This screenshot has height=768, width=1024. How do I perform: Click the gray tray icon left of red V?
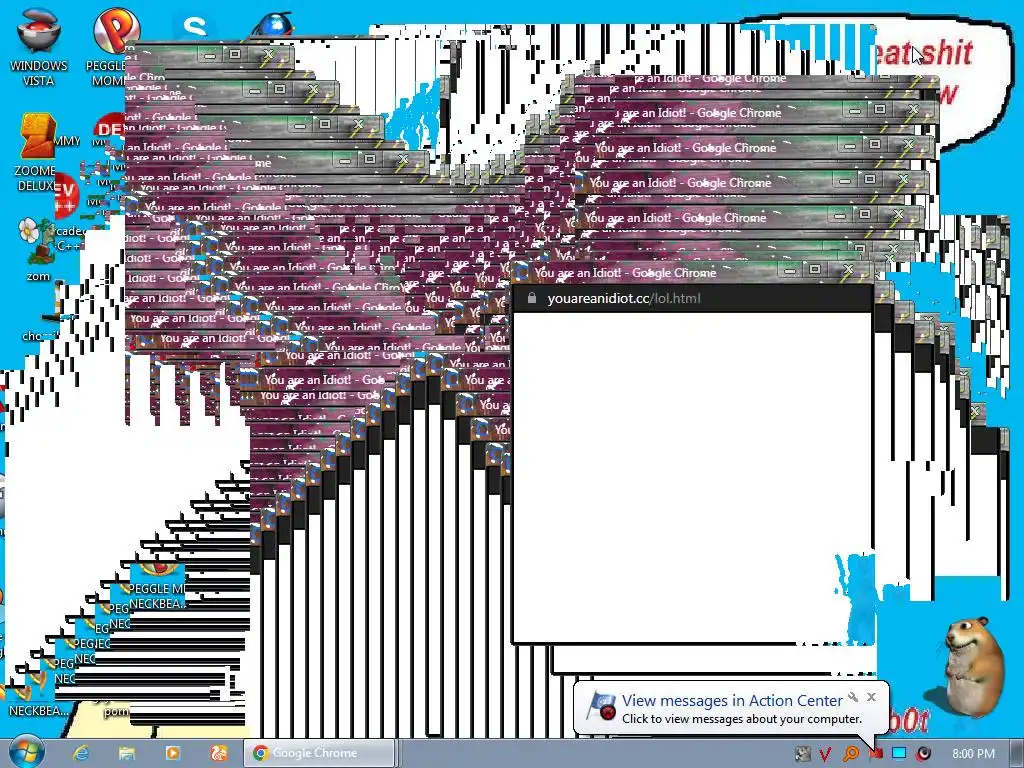coord(803,754)
